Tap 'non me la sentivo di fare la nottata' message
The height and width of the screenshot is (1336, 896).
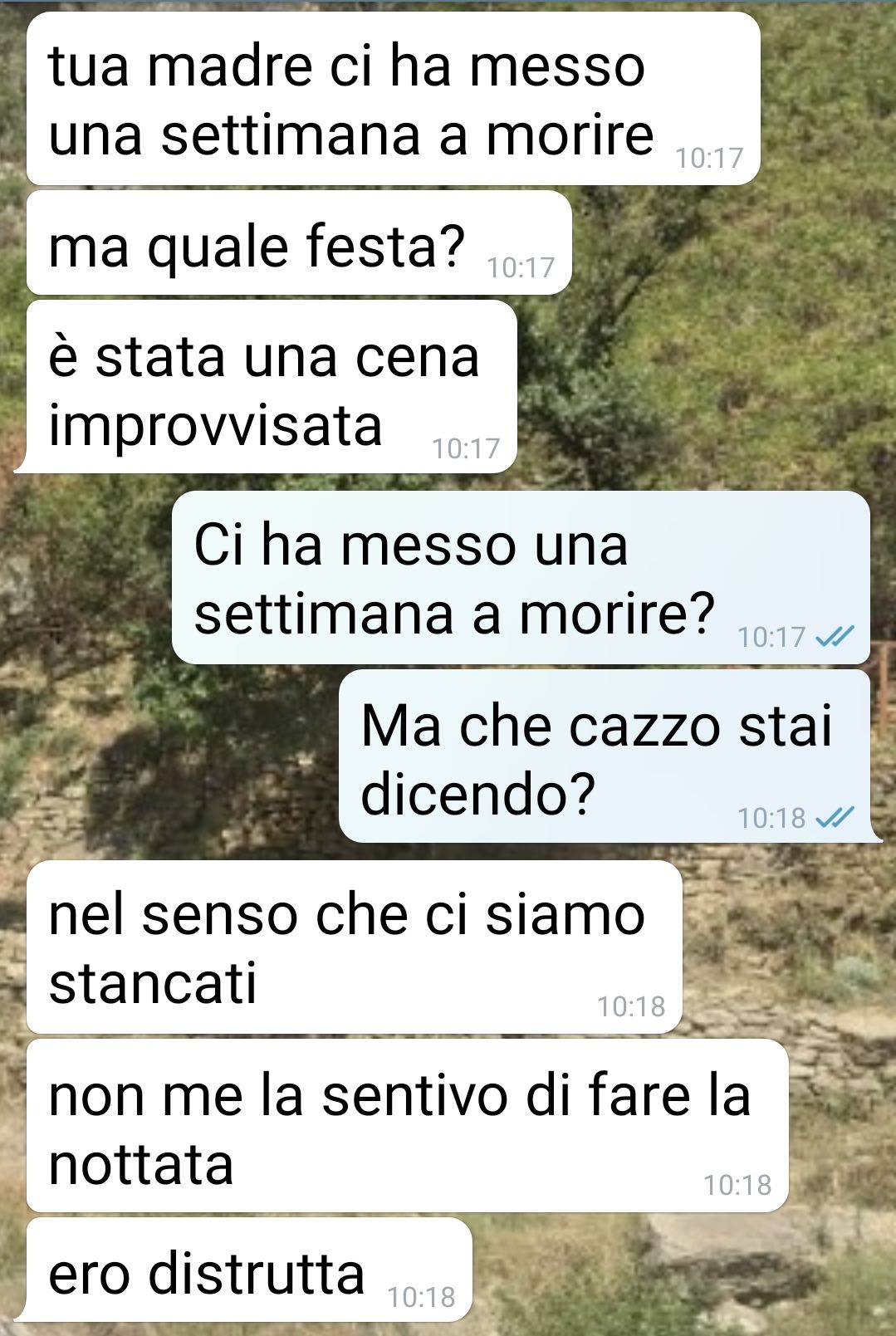(x=407, y=1125)
